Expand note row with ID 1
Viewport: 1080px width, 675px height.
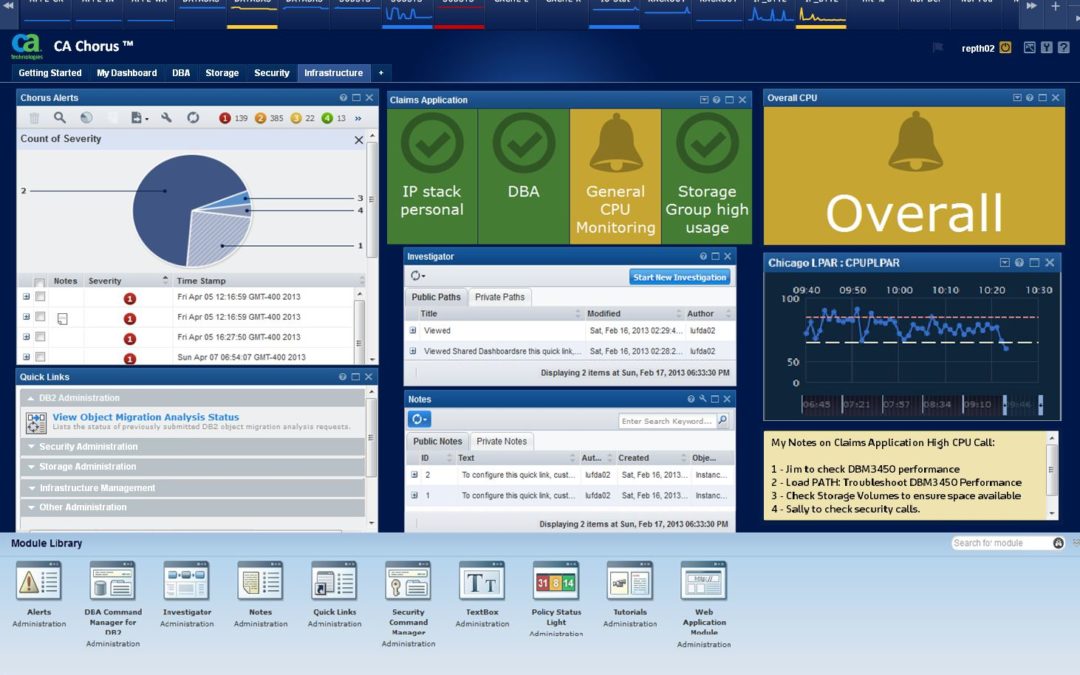point(414,495)
